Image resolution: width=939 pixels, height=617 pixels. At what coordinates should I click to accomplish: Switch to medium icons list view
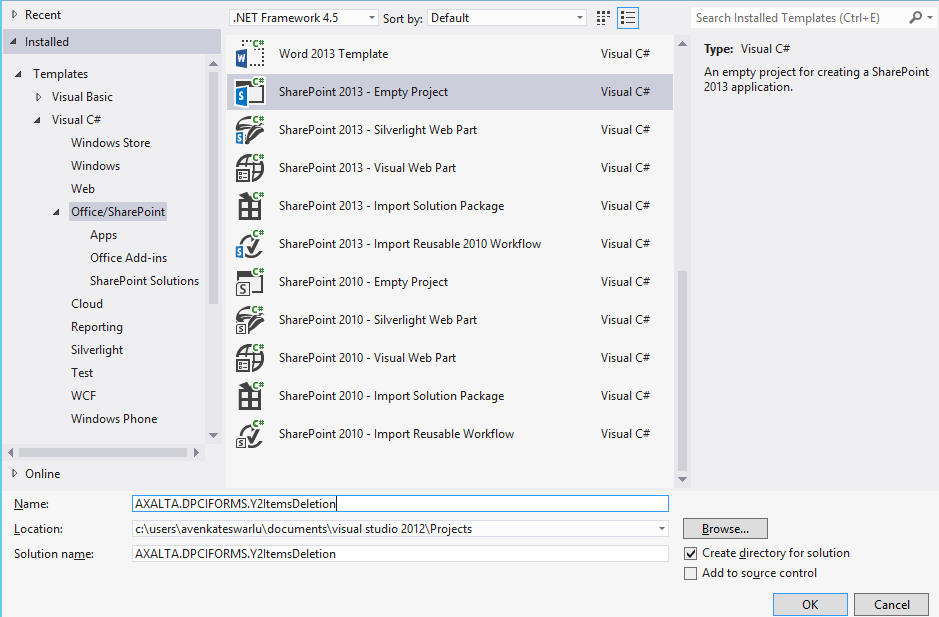[628, 18]
